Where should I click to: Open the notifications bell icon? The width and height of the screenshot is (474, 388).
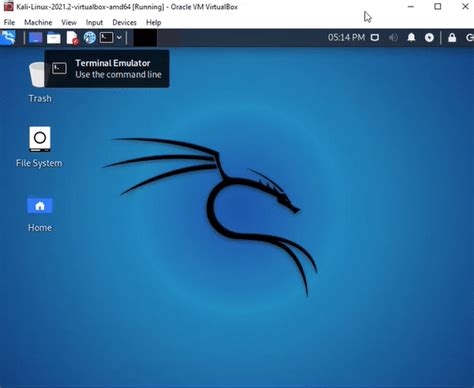tap(411, 38)
